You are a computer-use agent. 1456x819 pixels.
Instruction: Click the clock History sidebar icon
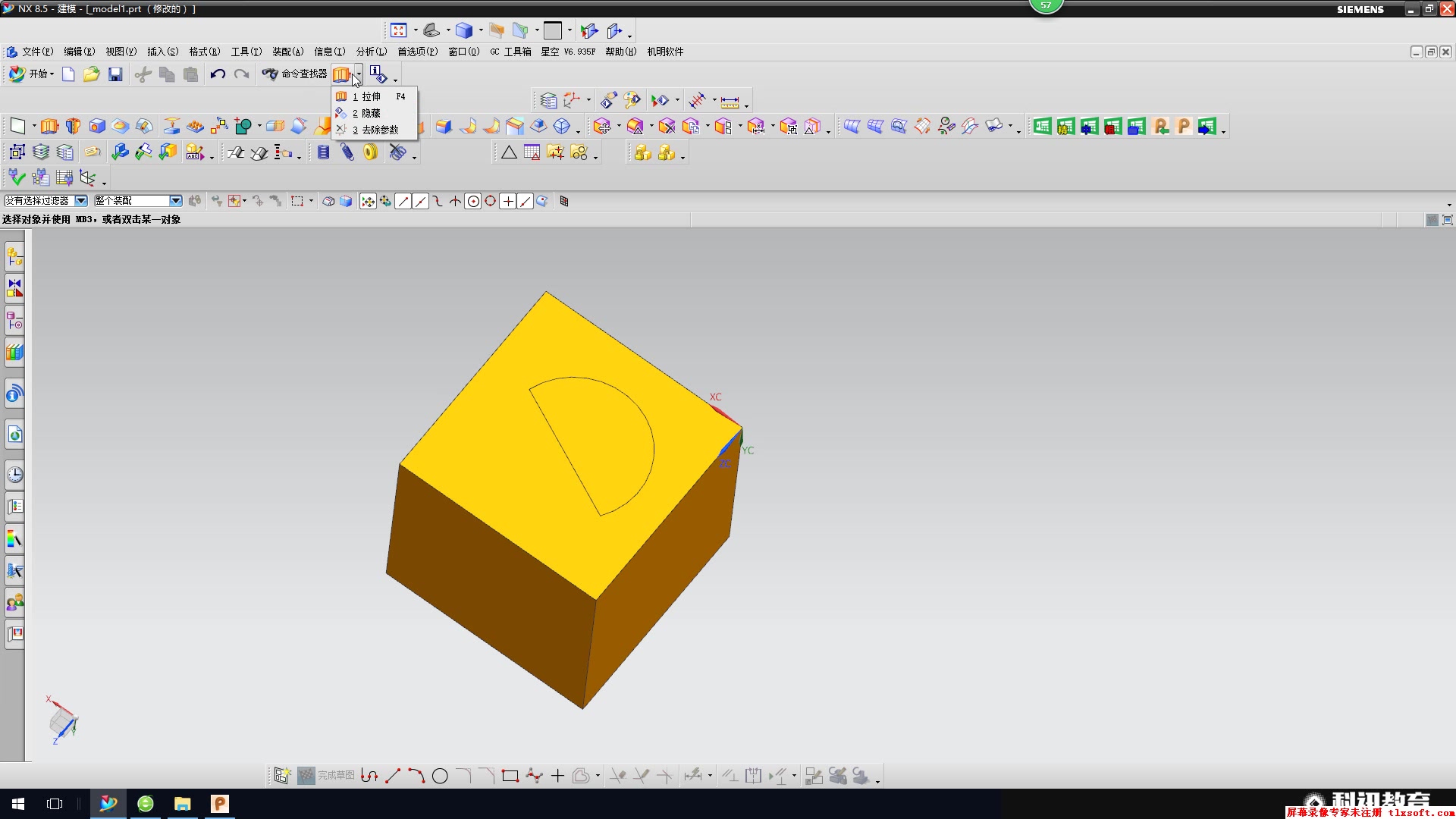(x=14, y=475)
